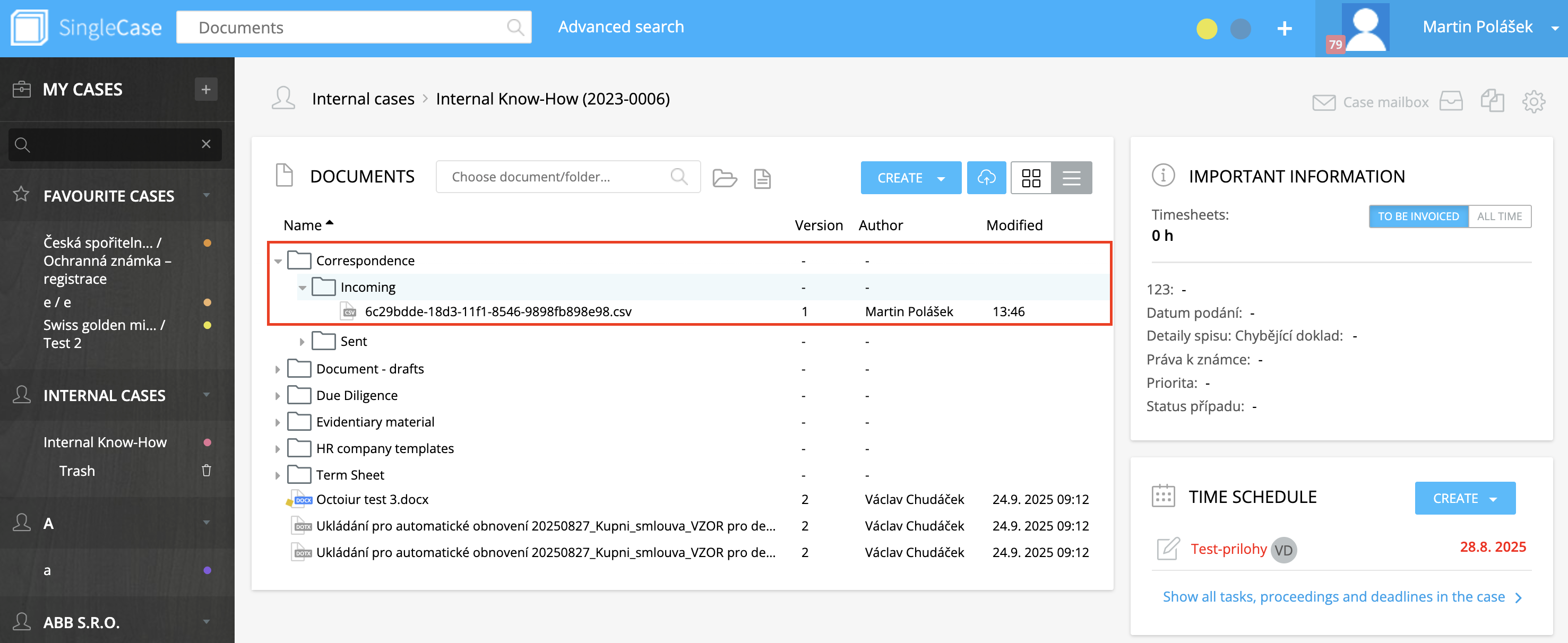Image resolution: width=1568 pixels, height=643 pixels.
Task: Open Swiss golden mi... / Test 2 case
Action: [104, 334]
